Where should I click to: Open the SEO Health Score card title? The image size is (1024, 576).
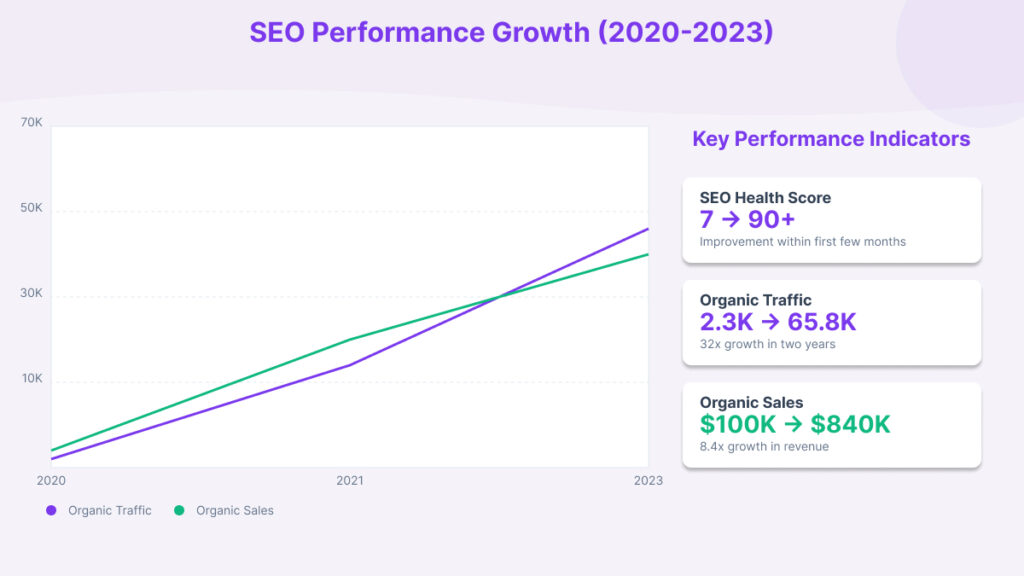click(x=765, y=198)
